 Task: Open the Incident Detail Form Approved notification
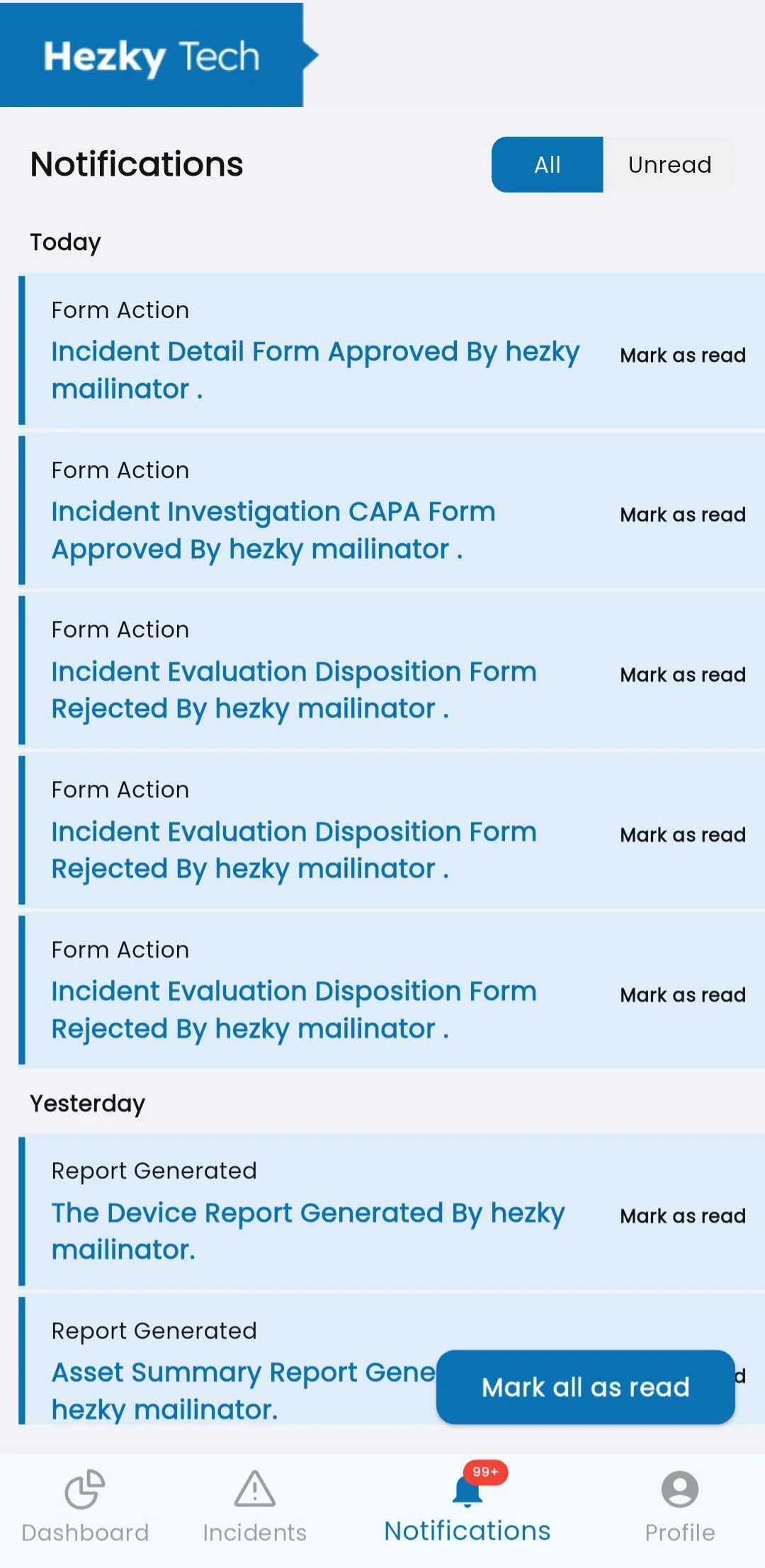coord(315,370)
